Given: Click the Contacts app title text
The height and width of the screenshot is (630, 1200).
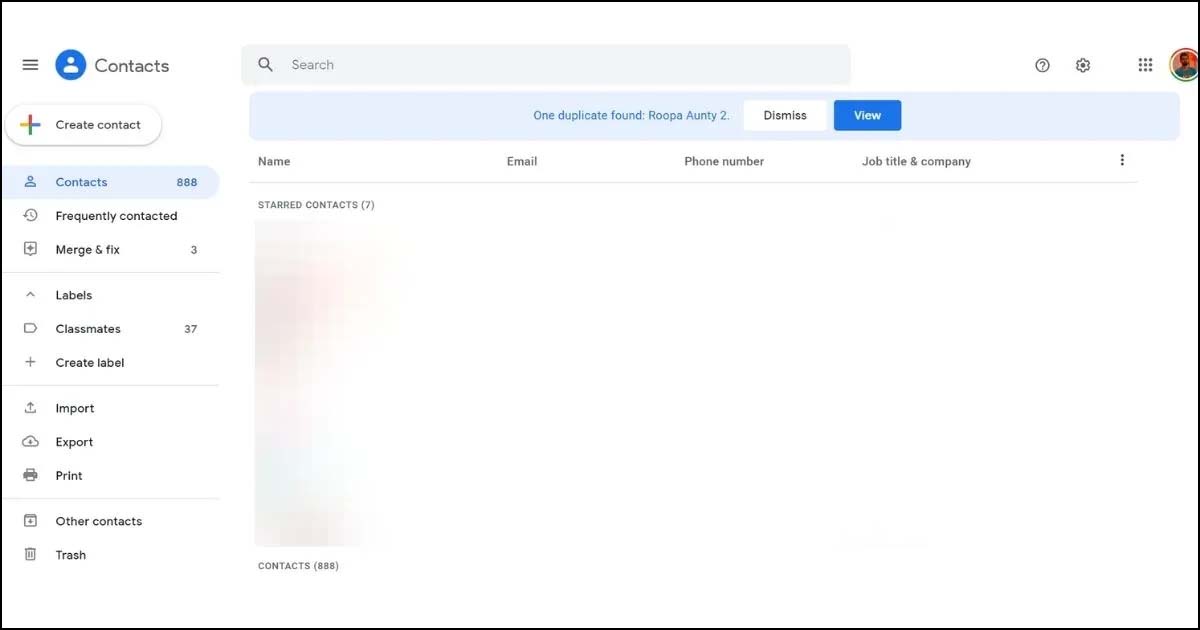Looking at the screenshot, I should coord(132,65).
